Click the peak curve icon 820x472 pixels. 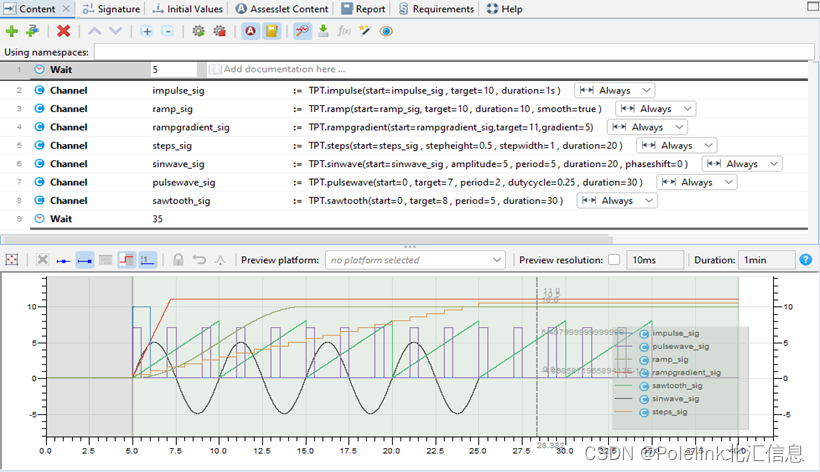220,260
